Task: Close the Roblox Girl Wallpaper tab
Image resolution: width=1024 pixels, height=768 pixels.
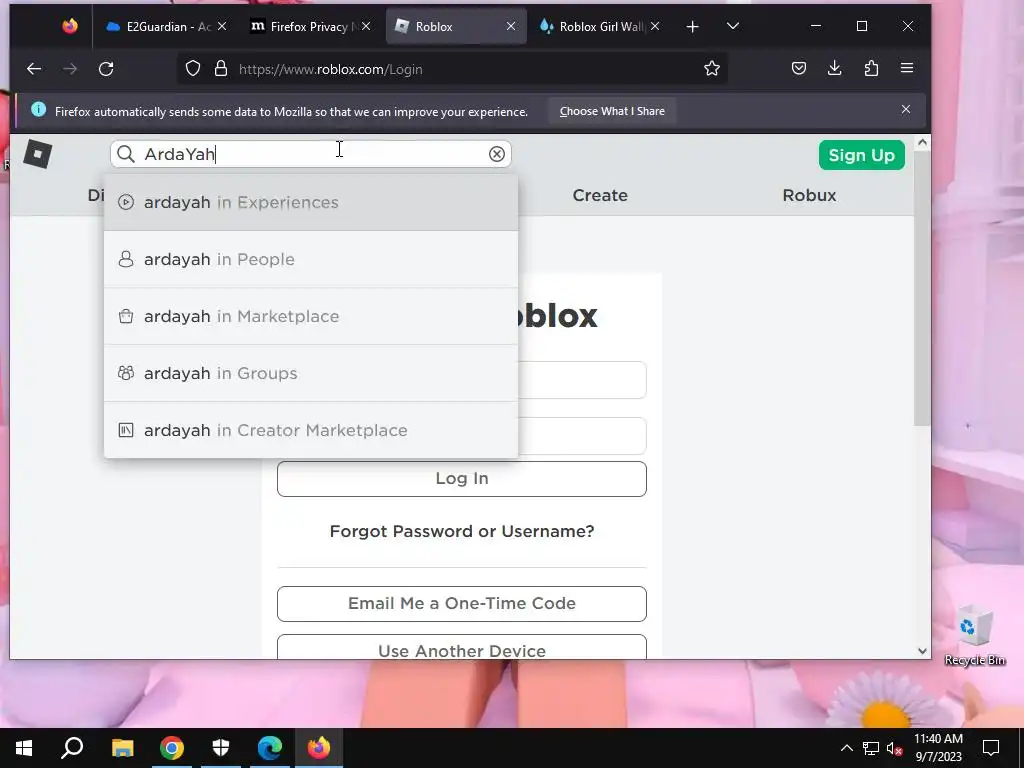Action: tap(655, 26)
